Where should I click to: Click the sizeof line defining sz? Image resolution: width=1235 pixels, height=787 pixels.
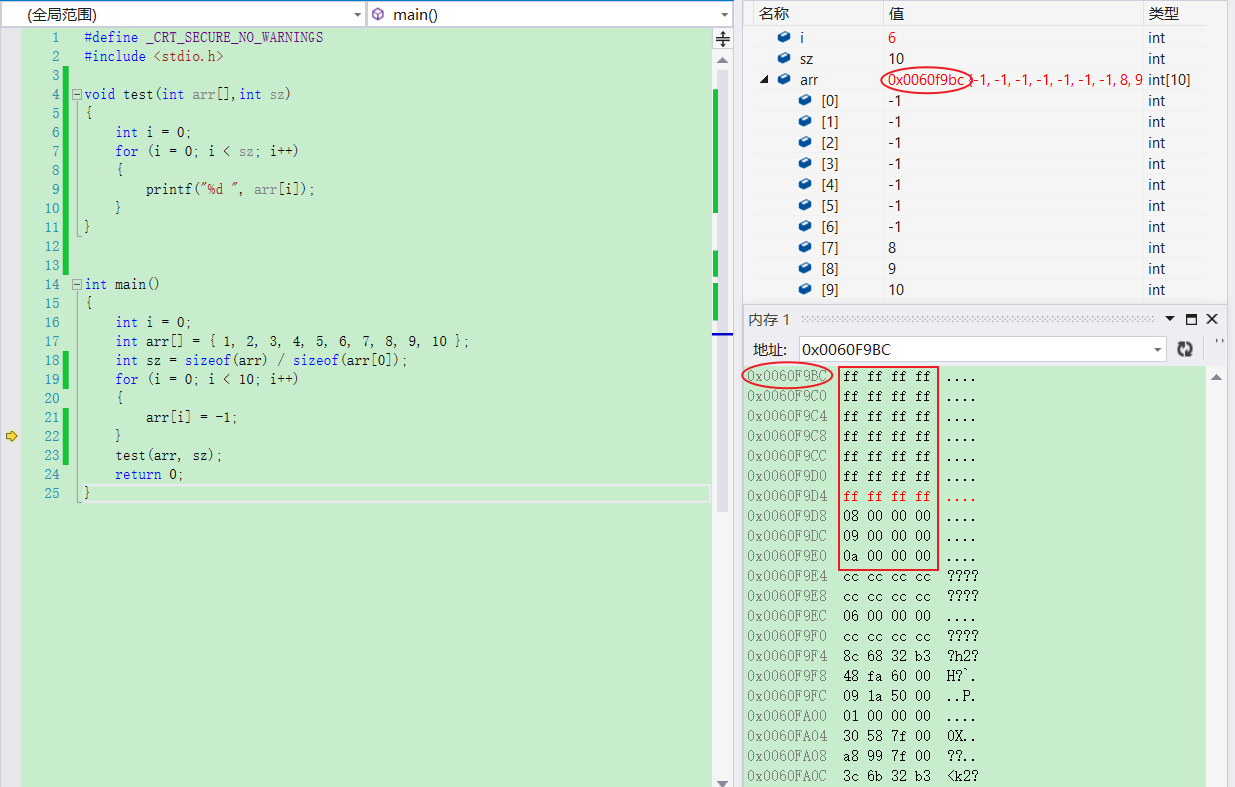[262, 360]
